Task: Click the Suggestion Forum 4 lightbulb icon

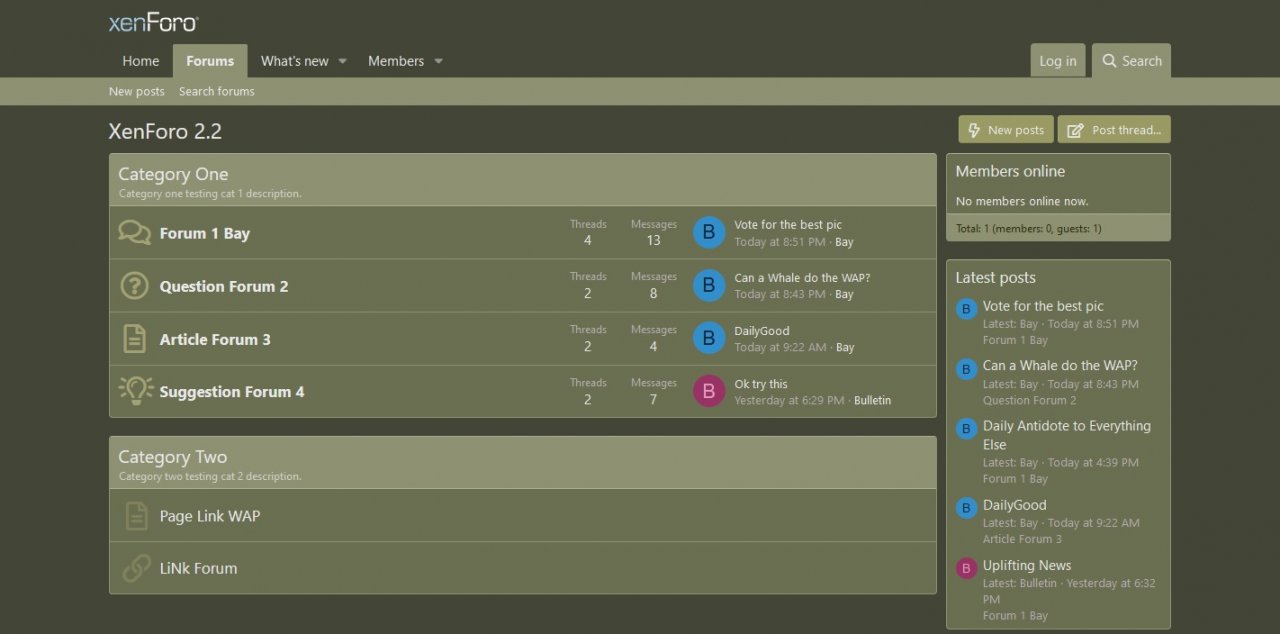Action: click(135, 391)
